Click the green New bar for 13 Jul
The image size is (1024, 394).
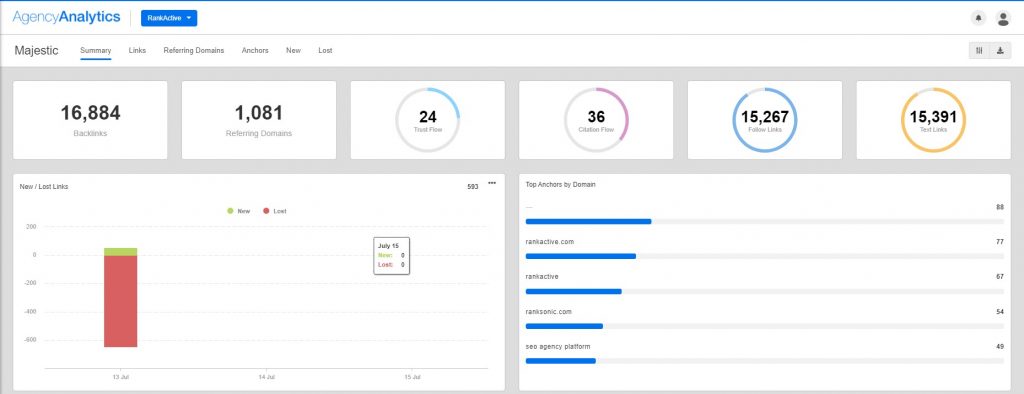pyautogui.click(x=120, y=252)
